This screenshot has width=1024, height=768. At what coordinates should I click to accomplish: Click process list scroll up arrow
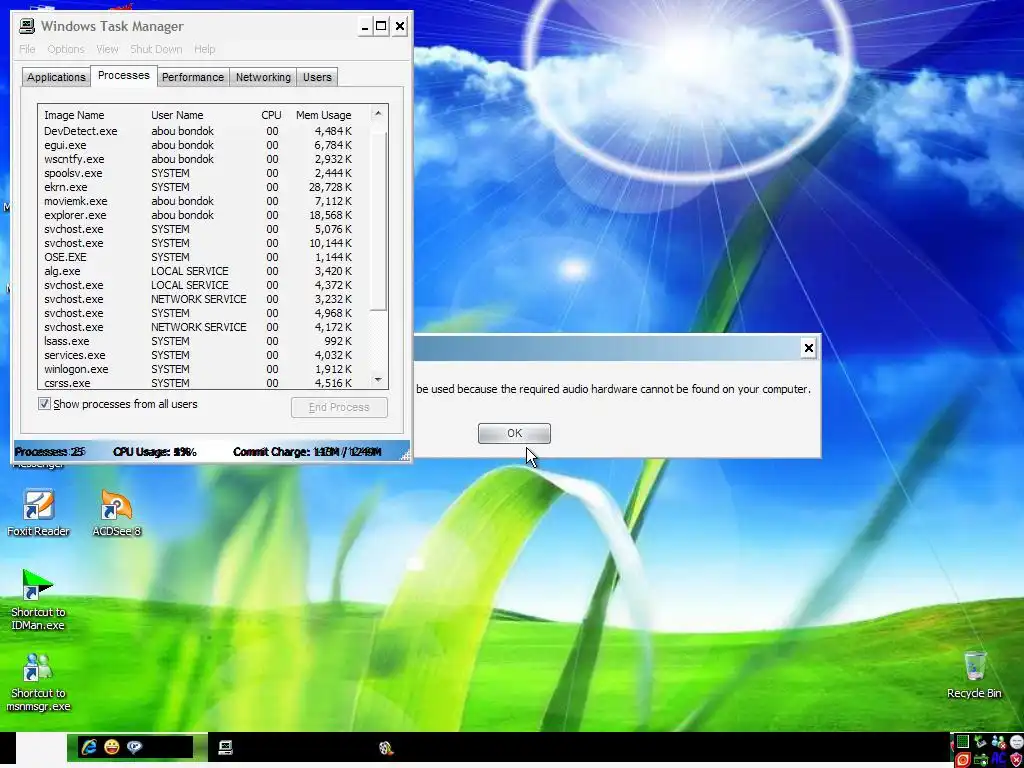click(377, 114)
